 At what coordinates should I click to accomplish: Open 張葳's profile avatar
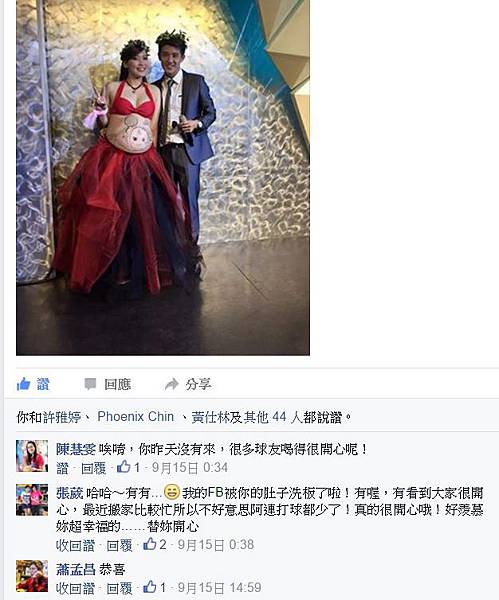pyautogui.click(x=32, y=500)
